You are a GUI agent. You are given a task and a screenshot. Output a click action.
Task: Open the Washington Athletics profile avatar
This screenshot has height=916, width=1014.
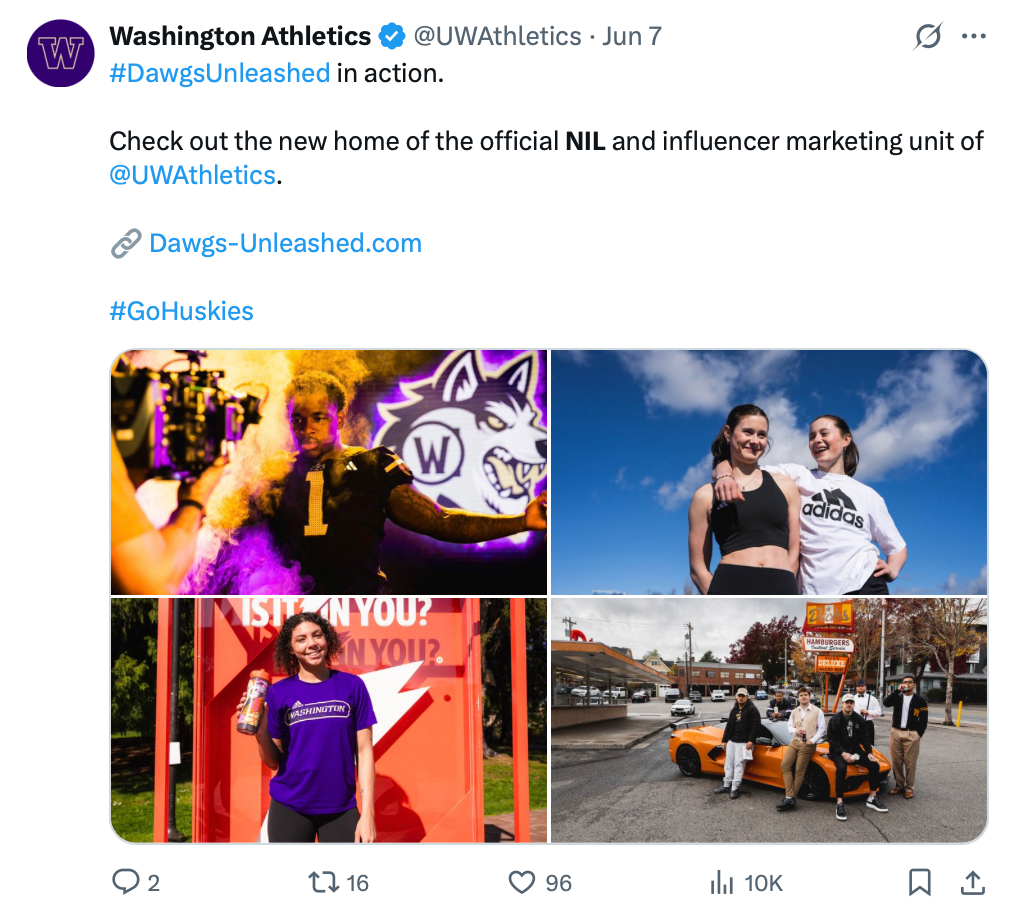60,54
